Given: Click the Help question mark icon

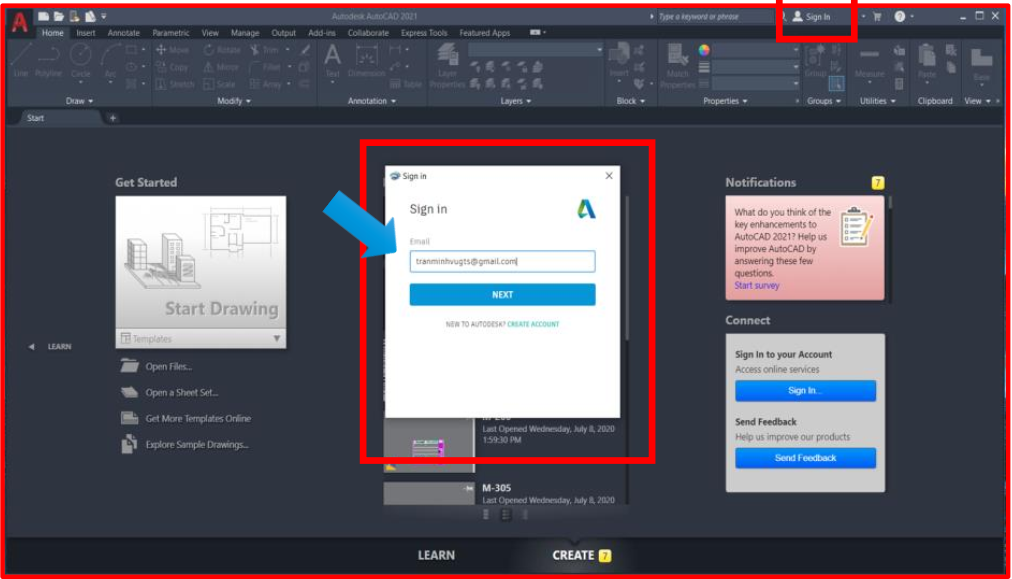Looking at the screenshot, I should (899, 17).
